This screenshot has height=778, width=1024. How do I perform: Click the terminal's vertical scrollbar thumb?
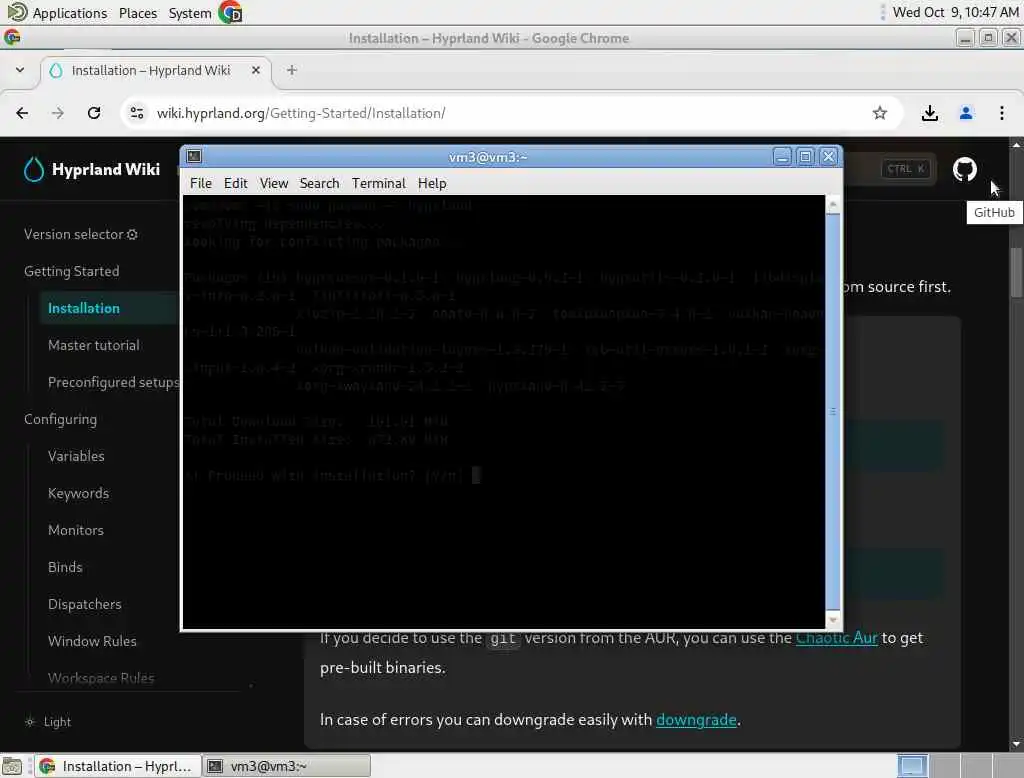coord(833,412)
